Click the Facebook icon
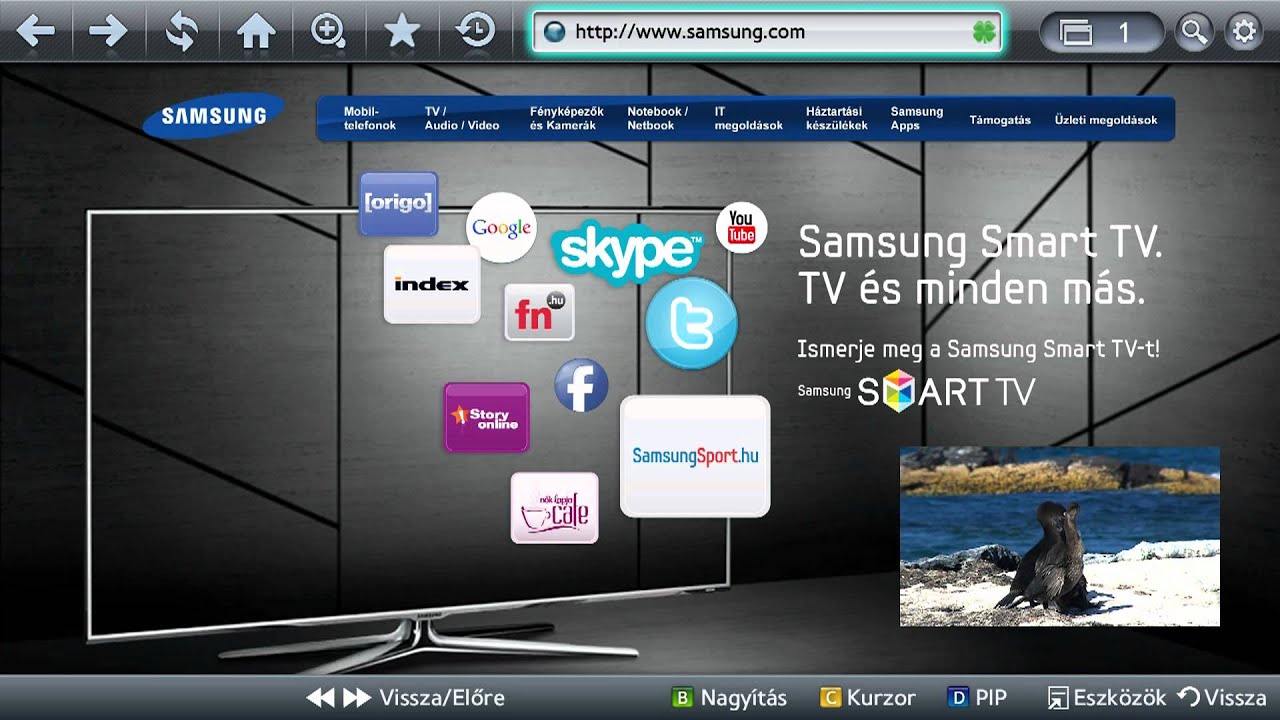The height and width of the screenshot is (720, 1280). 581,385
